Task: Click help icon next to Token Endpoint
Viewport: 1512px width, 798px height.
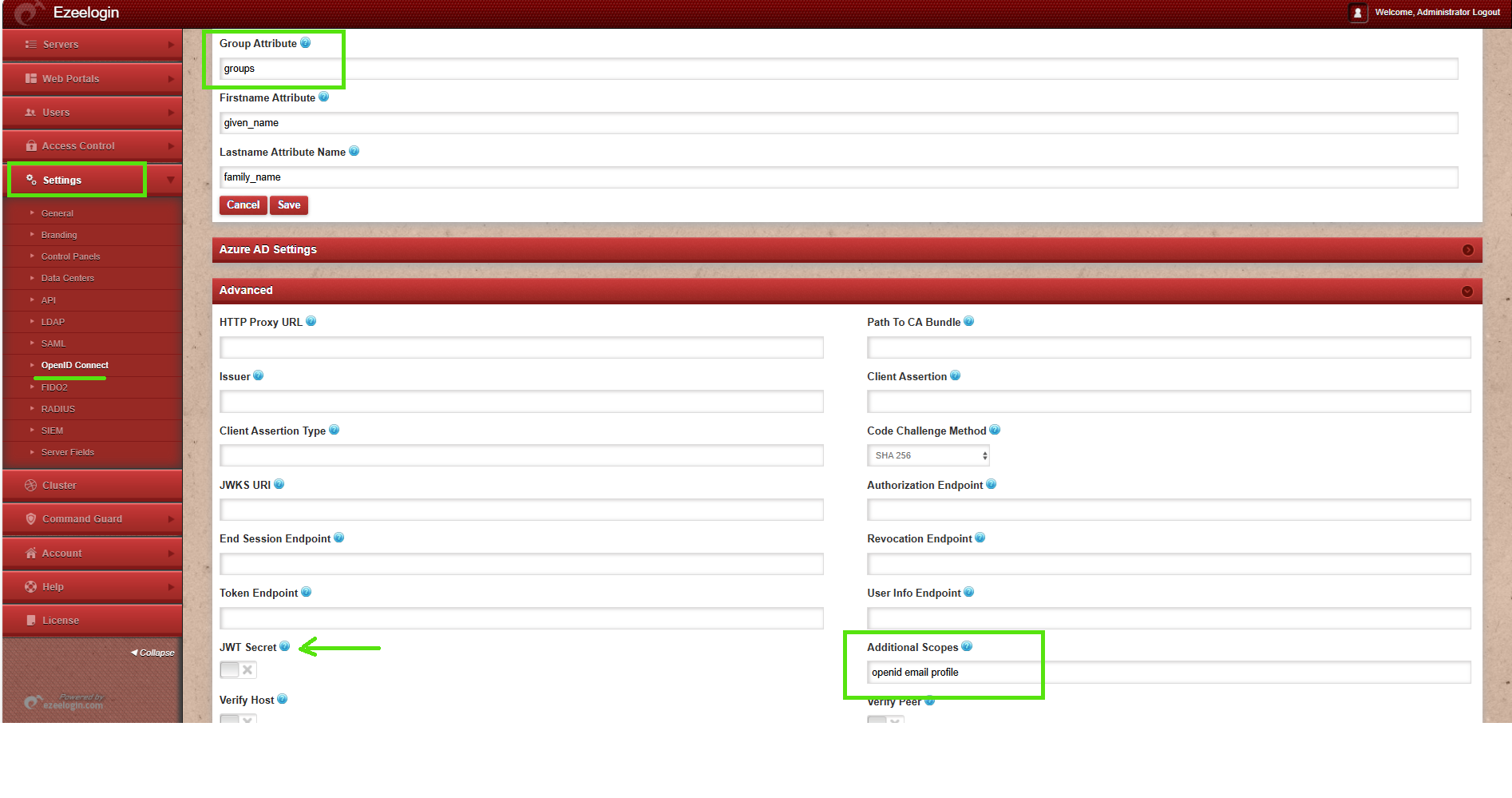Action: pyautogui.click(x=306, y=592)
